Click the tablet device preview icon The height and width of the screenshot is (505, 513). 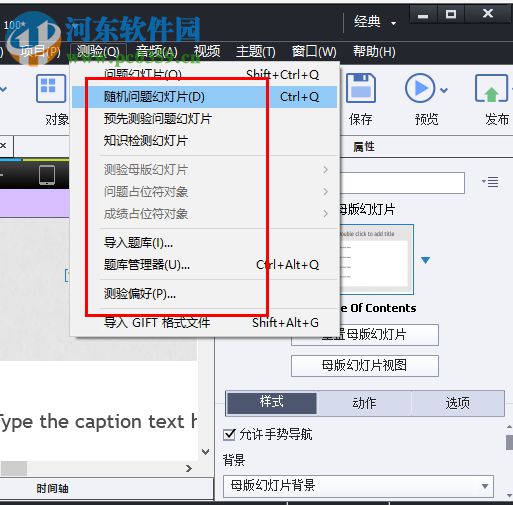pyautogui.click(x=47, y=175)
